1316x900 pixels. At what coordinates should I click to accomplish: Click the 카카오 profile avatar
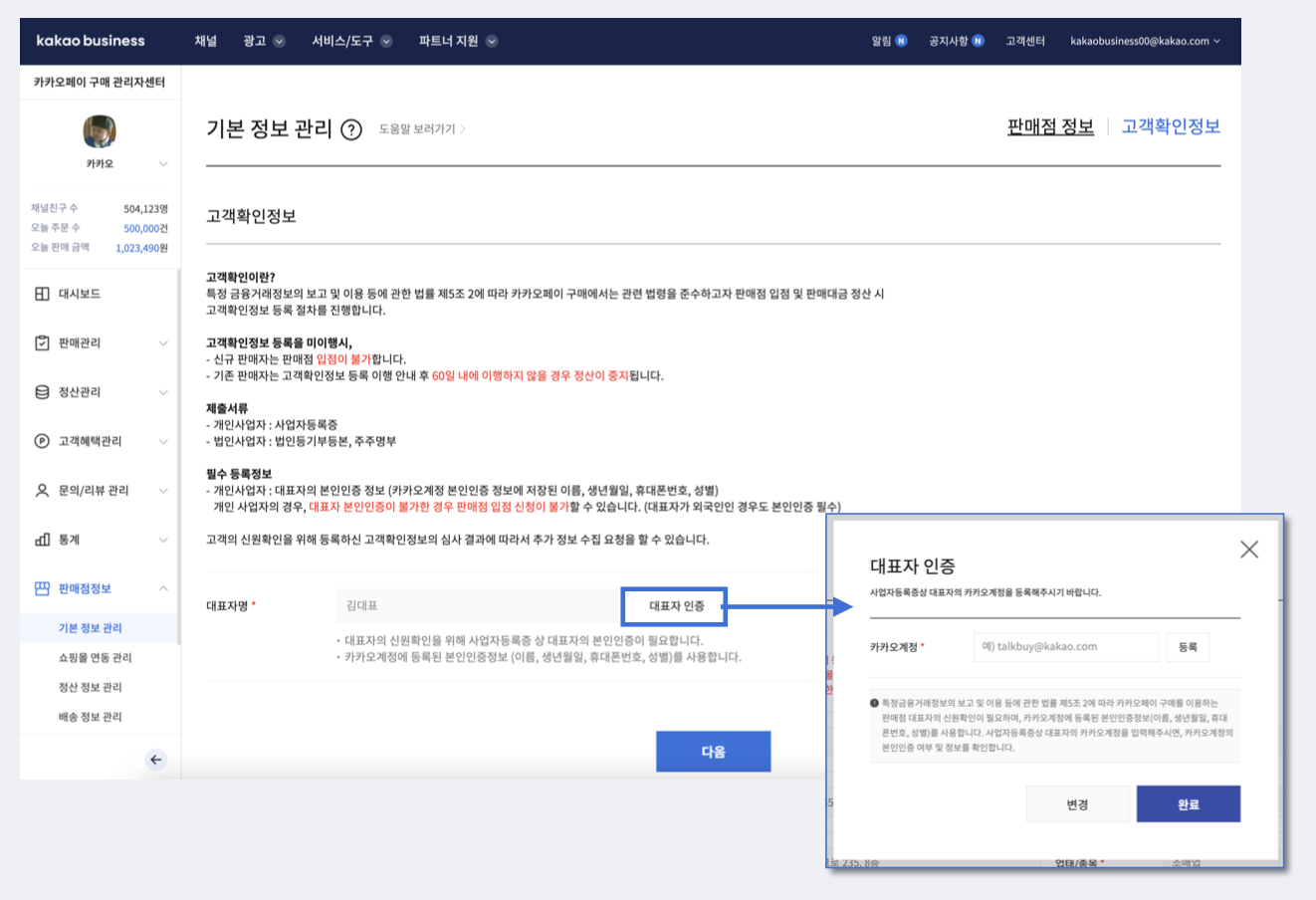click(x=100, y=131)
